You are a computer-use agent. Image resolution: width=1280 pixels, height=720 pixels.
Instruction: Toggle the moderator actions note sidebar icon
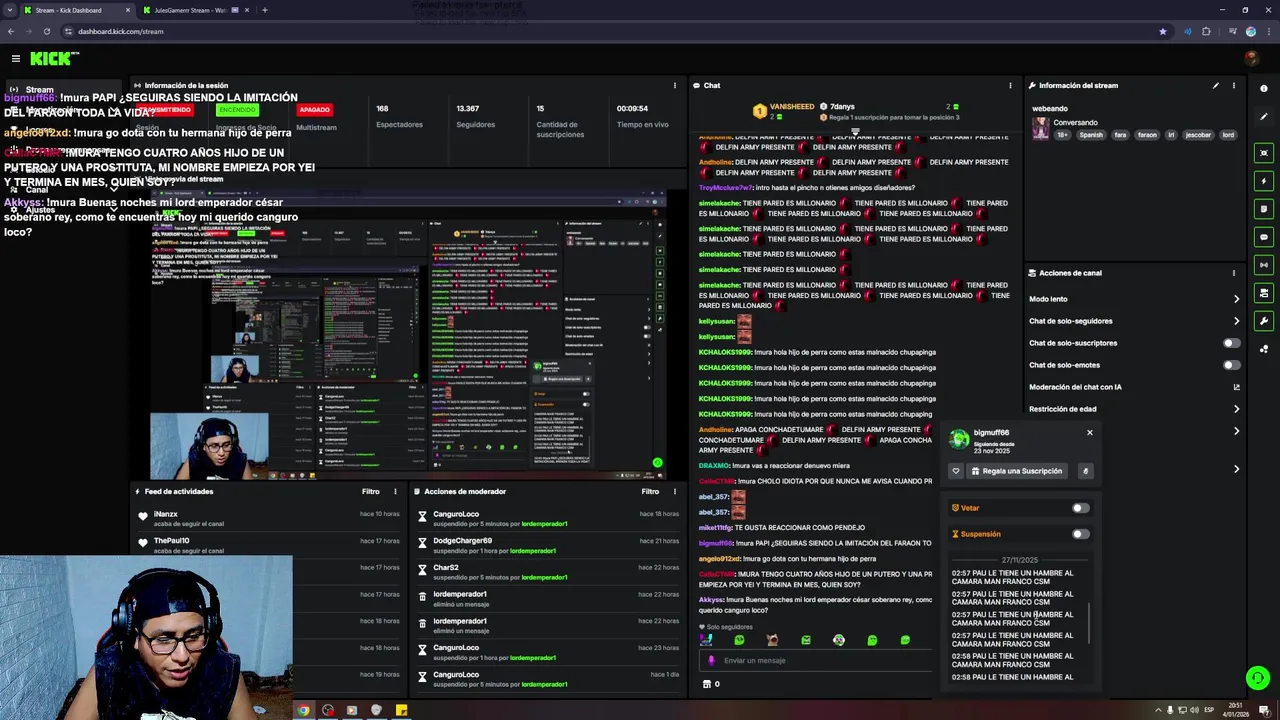click(x=1264, y=209)
